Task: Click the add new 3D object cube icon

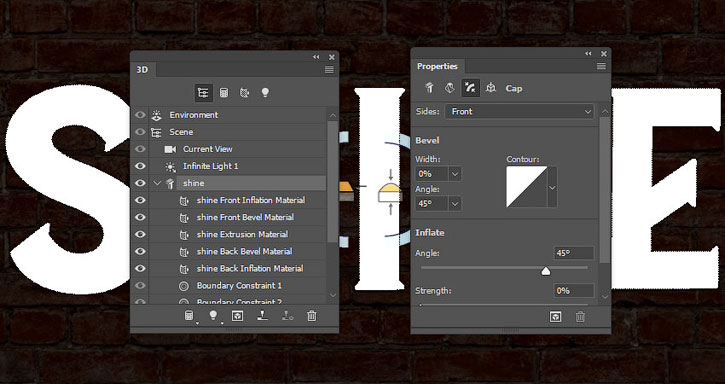Action: point(238,316)
